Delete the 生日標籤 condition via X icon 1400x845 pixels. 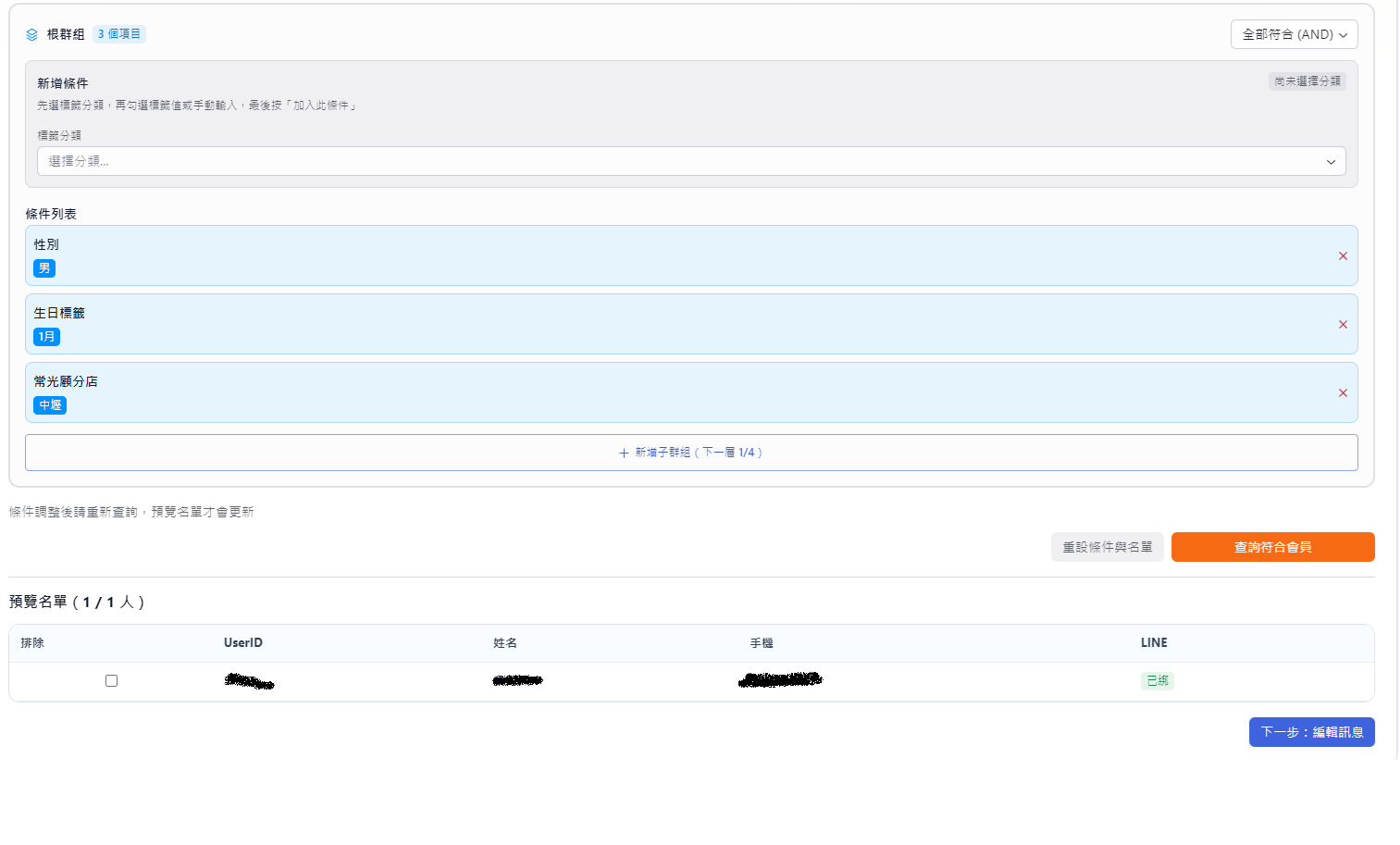(1343, 325)
